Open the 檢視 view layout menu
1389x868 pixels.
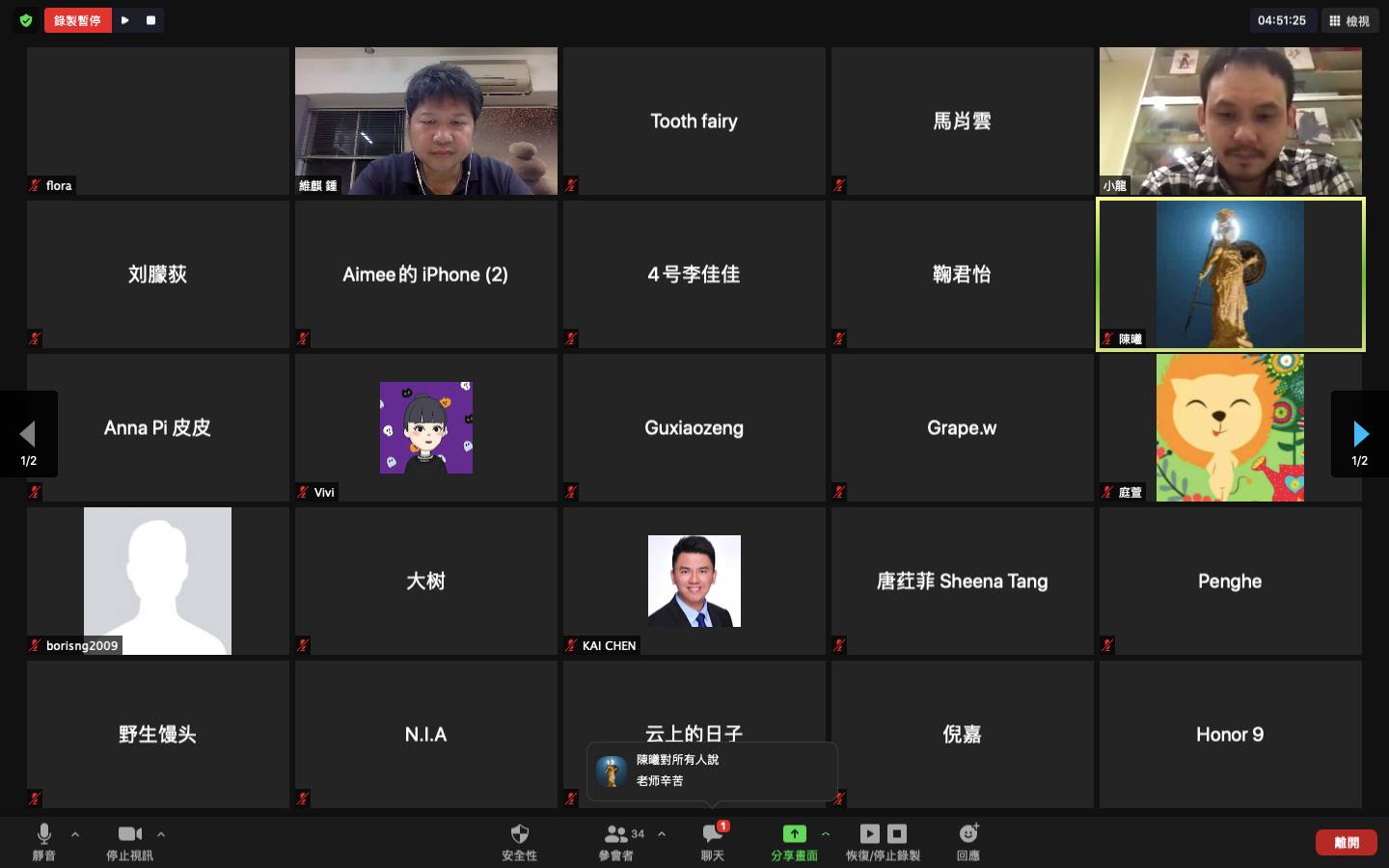(1348, 20)
